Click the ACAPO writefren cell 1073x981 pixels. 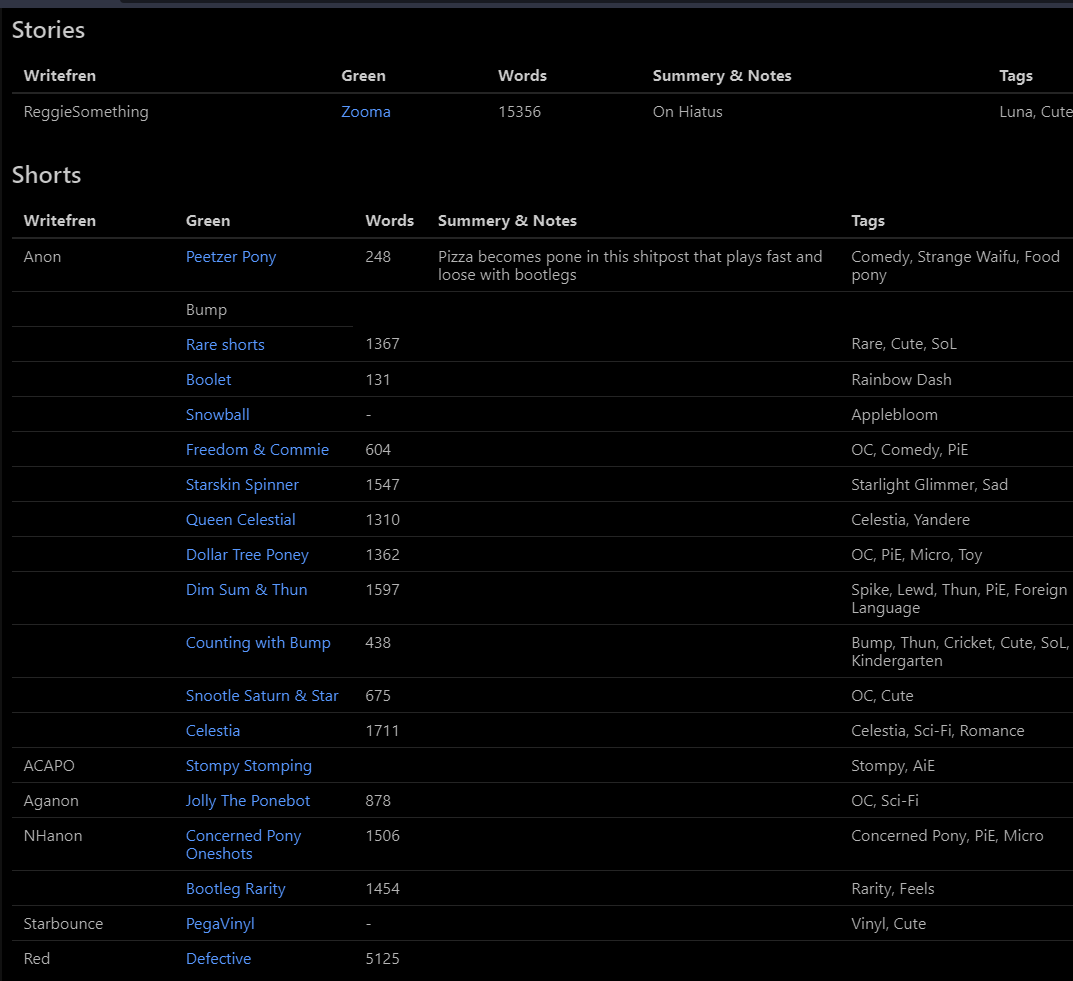pos(49,766)
